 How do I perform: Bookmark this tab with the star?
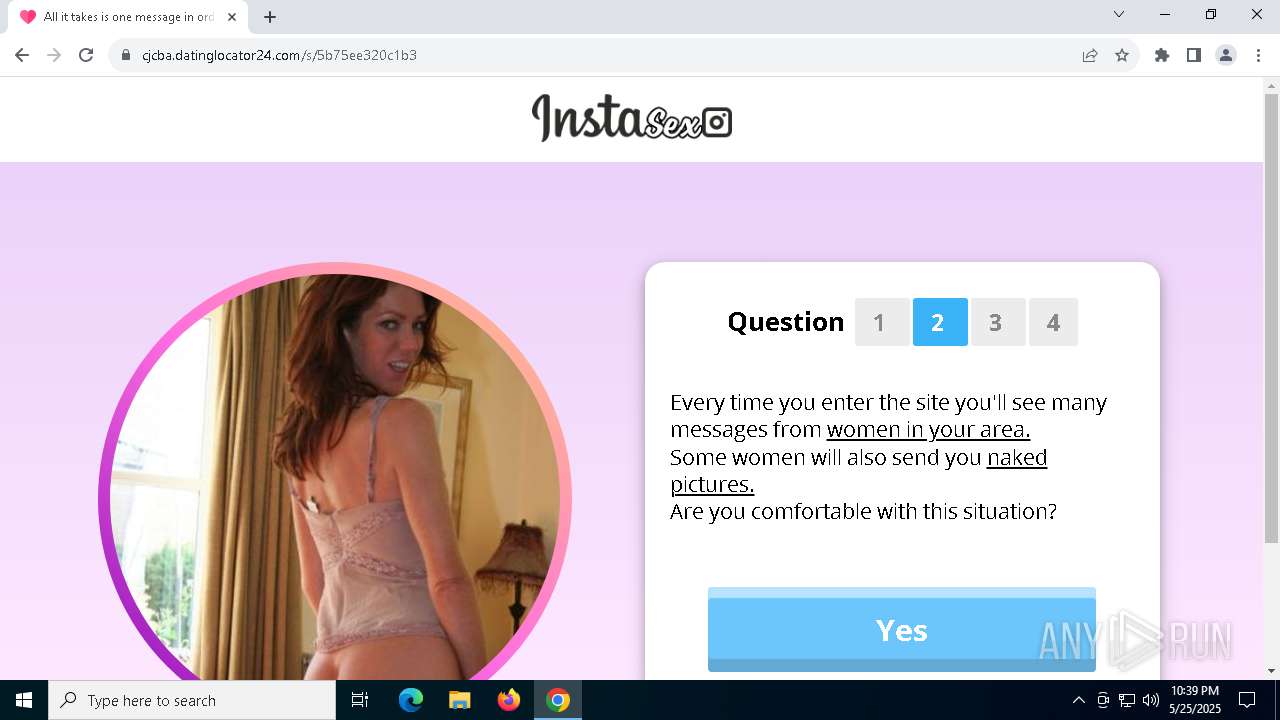1122,55
